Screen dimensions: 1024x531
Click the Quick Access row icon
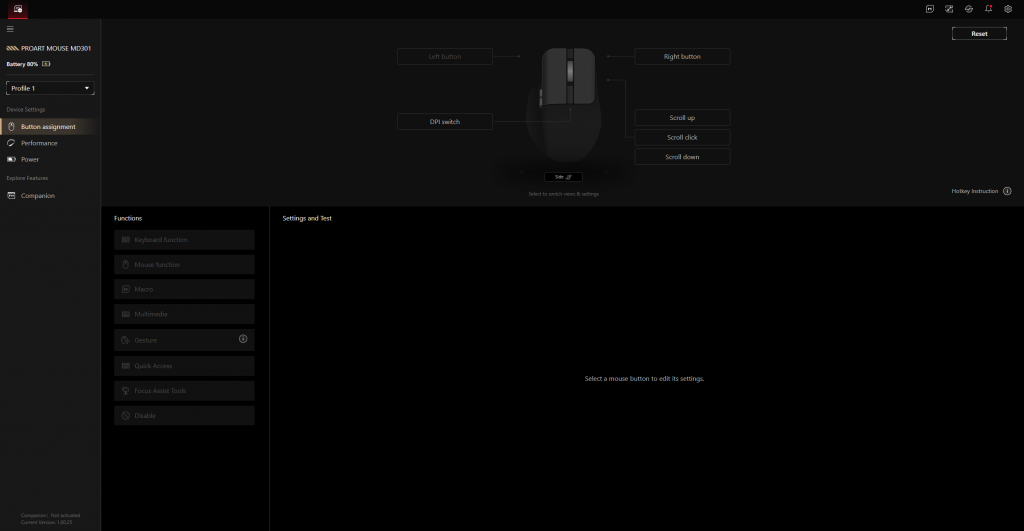coord(125,366)
